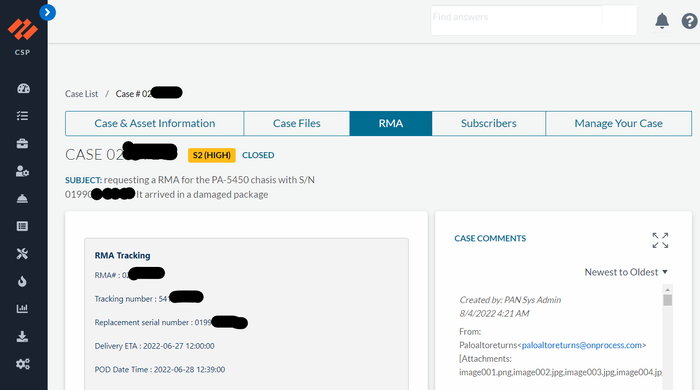
Task: Click the Replacement serial number line
Action: (171, 322)
